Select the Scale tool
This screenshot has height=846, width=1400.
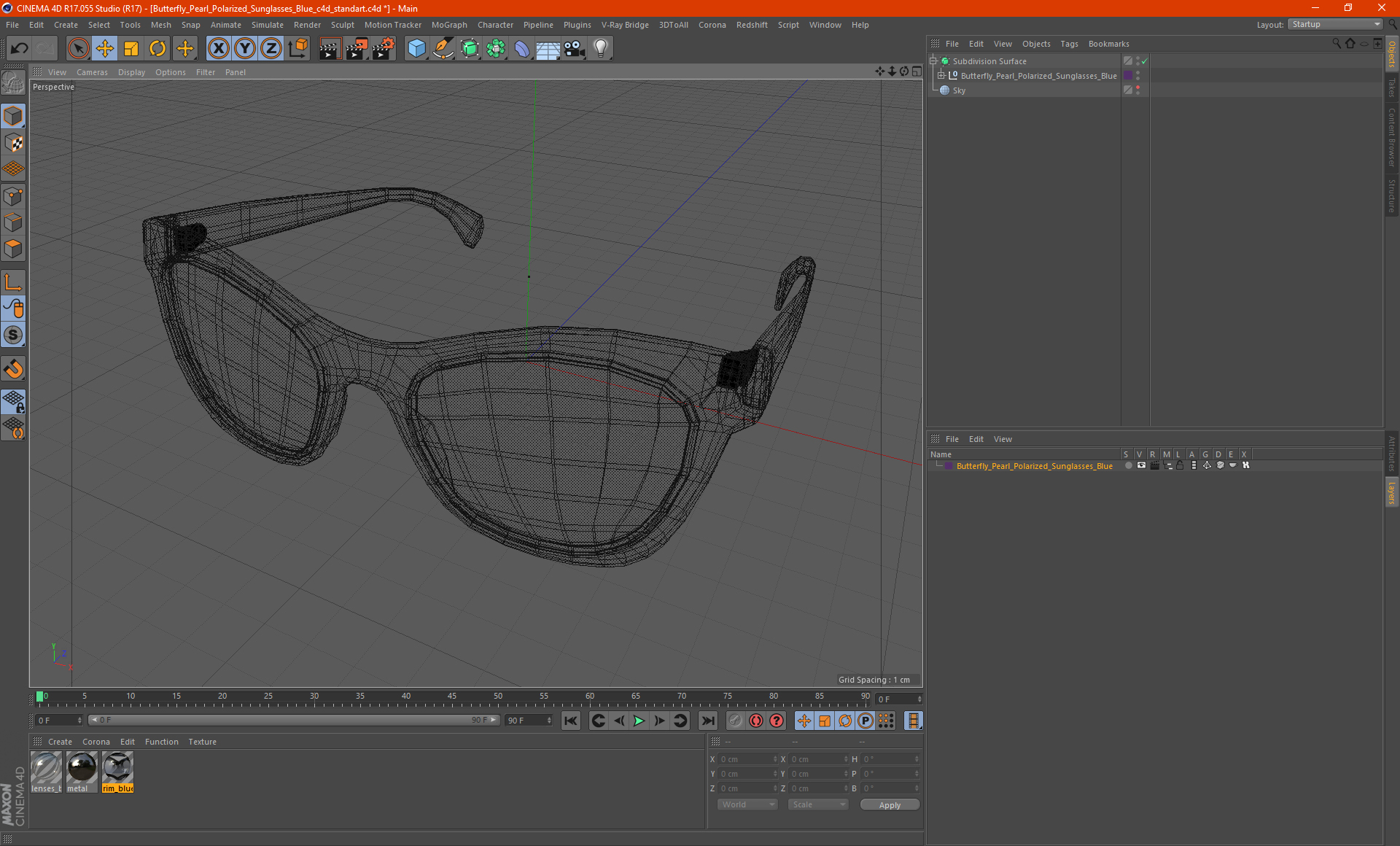click(131, 48)
